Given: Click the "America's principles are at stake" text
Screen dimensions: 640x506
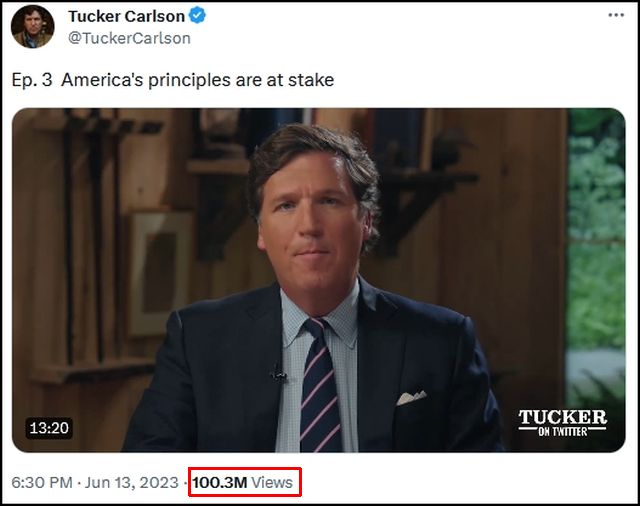Looking at the screenshot, I should click(197, 79).
